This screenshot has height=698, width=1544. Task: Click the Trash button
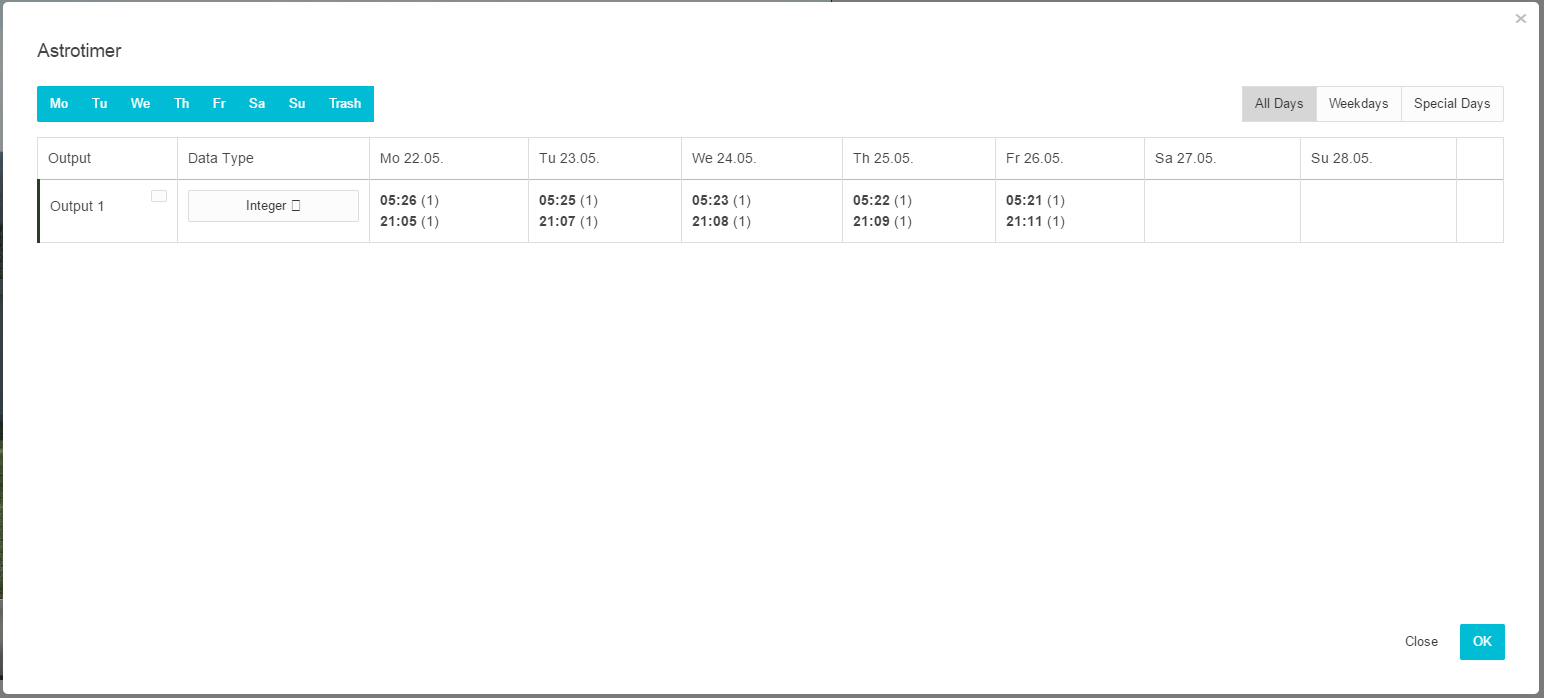click(345, 104)
